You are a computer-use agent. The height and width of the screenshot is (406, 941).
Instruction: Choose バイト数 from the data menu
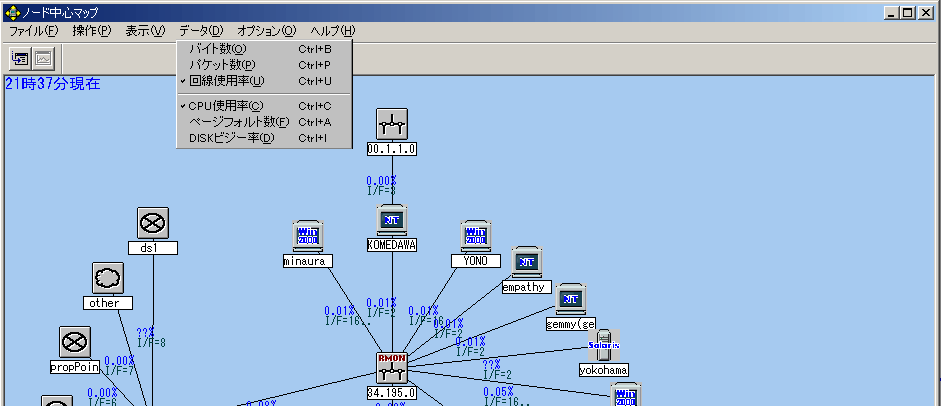(x=264, y=49)
